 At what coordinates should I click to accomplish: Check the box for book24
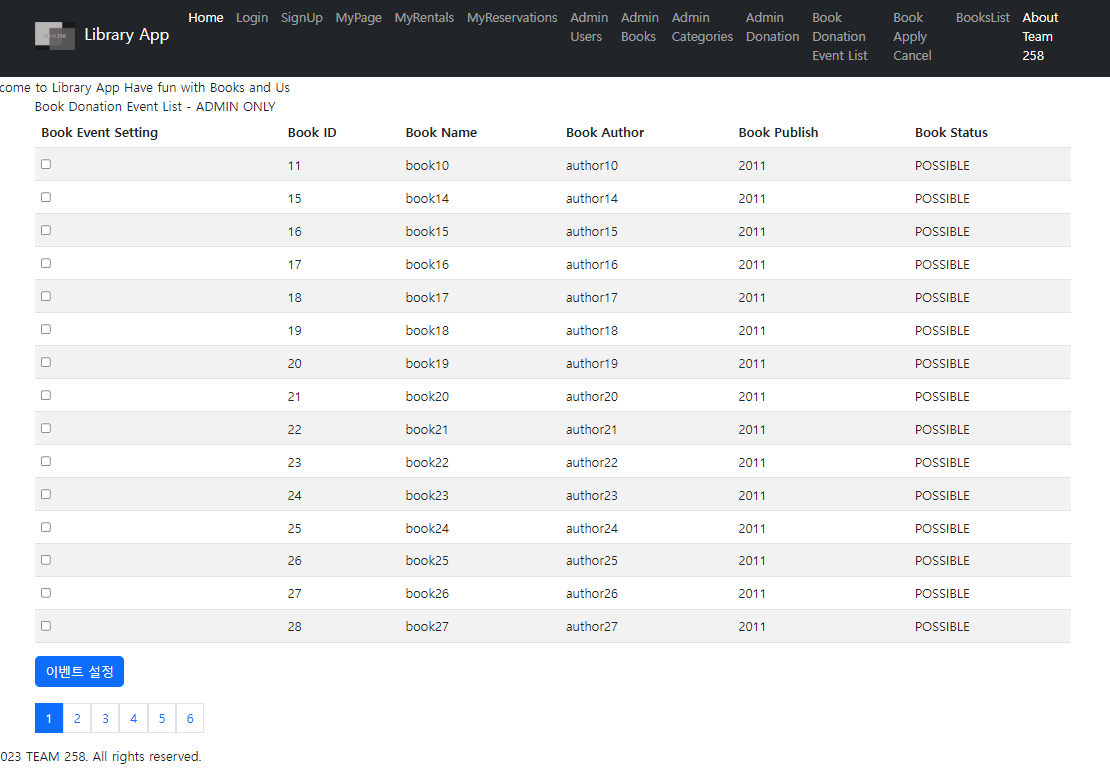(x=46, y=527)
